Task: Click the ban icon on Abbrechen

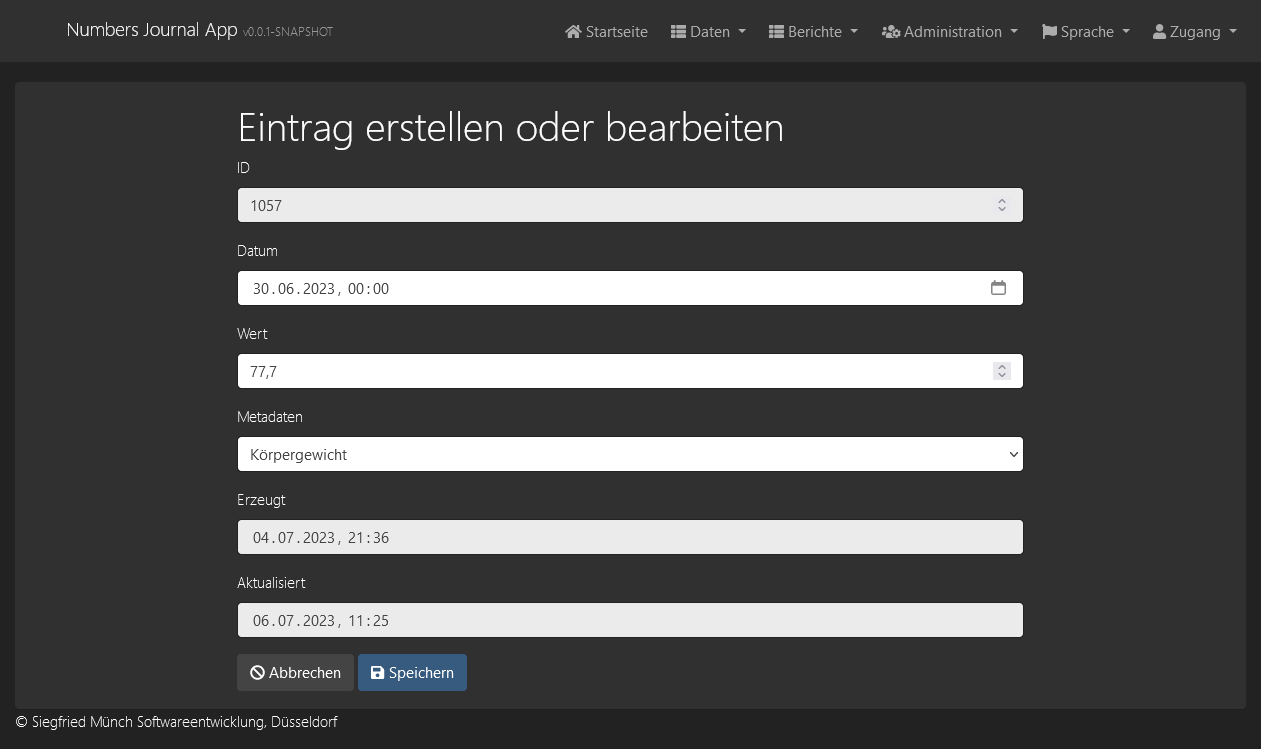Action: pos(257,673)
